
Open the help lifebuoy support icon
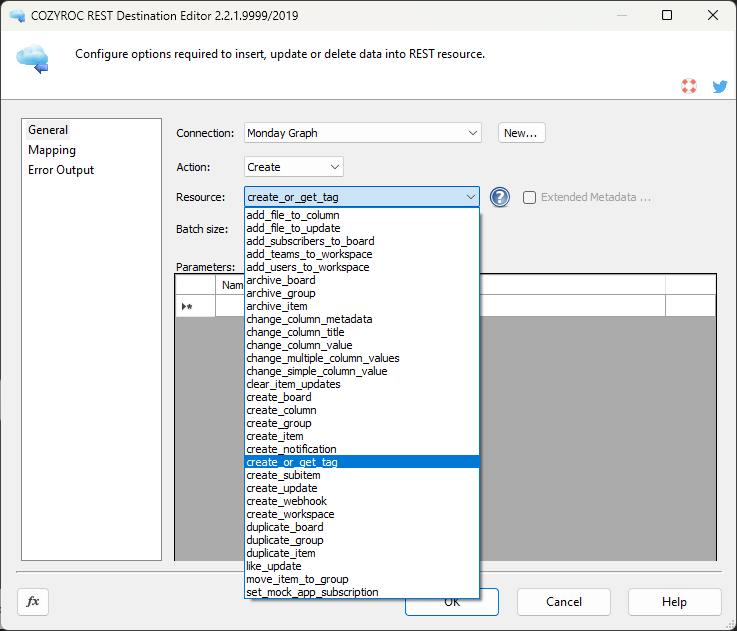689,86
